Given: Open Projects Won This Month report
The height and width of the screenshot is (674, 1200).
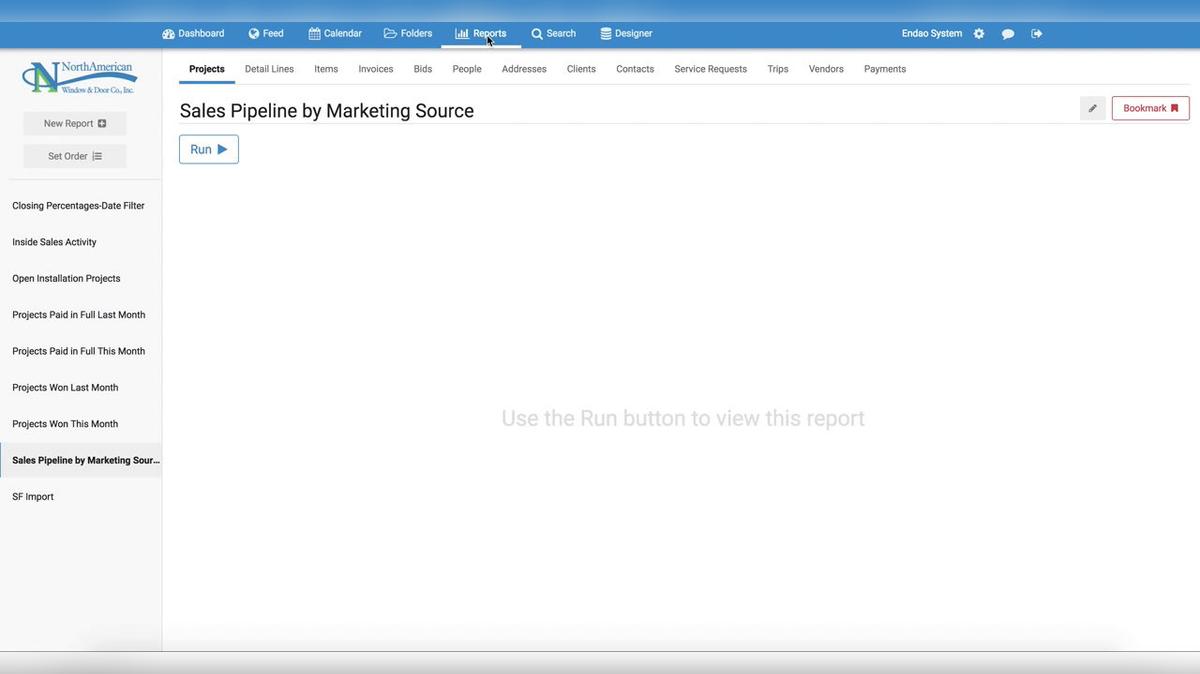Looking at the screenshot, I should (x=66, y=424).
